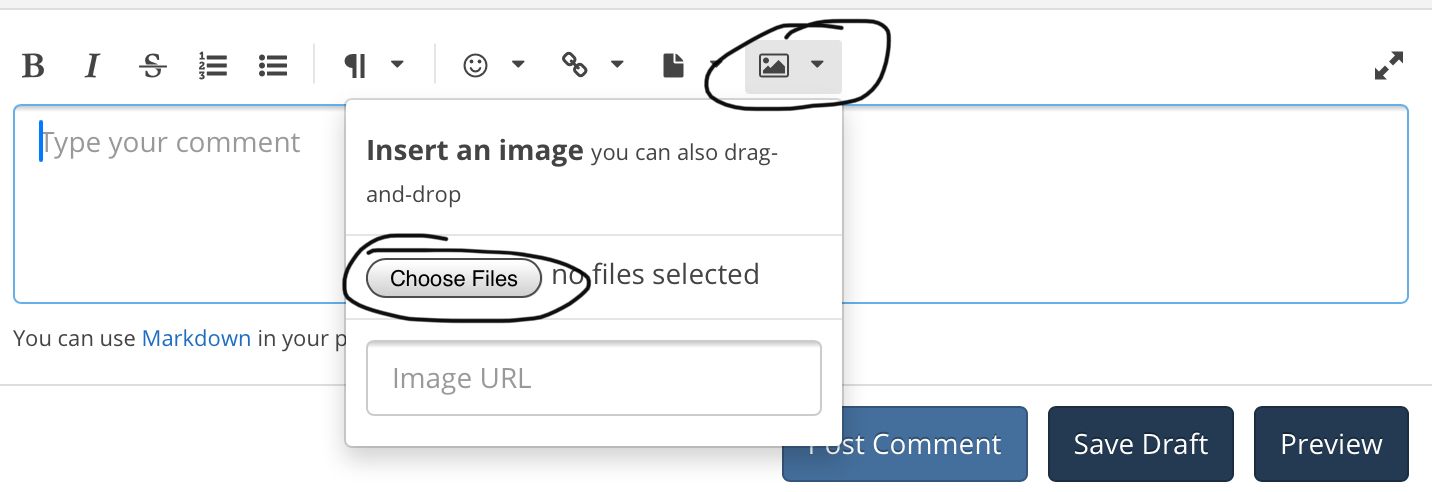Viewport: 1432px width, 492px height.
Task: Click the link chain icon
Action: pyautogui.click(x=574, y=66)
